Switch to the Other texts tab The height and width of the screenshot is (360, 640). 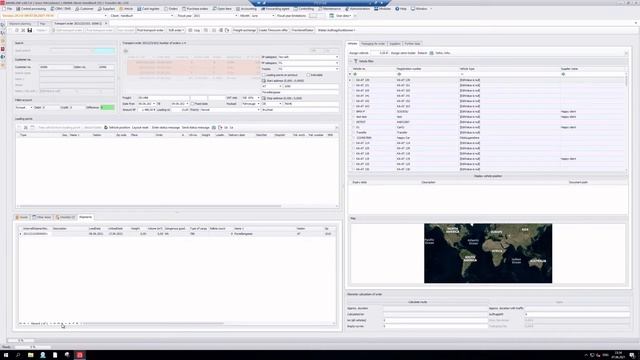[42, 217]
